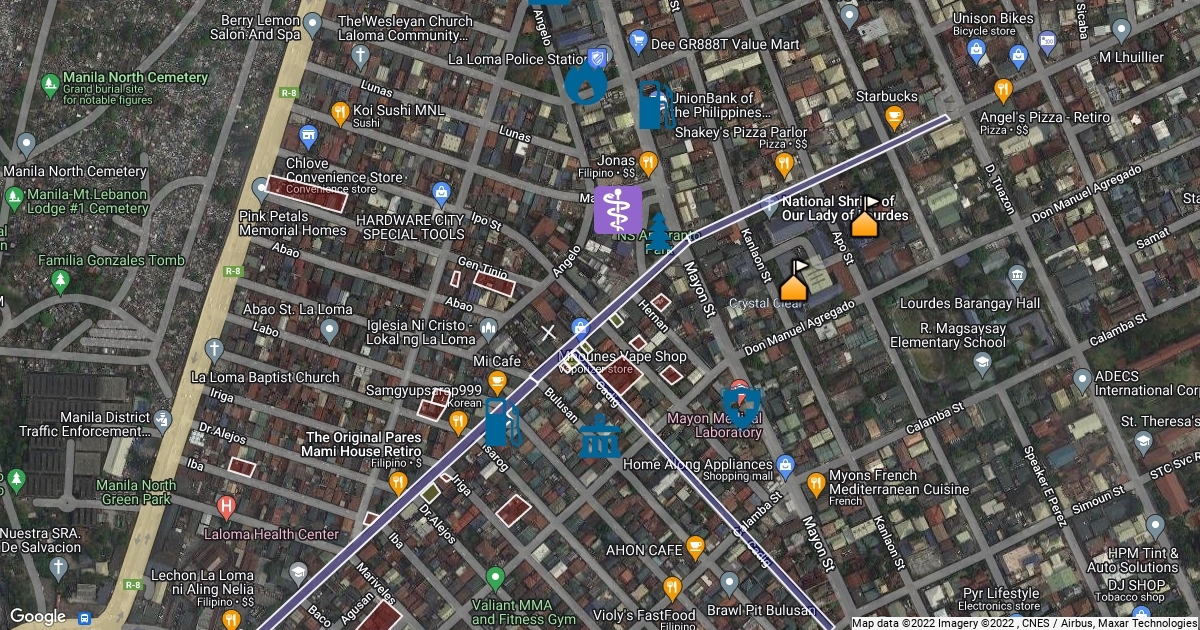Viewport: 1200px width, 630px height.
Task: Select the blue bank building icon
Action: tap(601, 436)
